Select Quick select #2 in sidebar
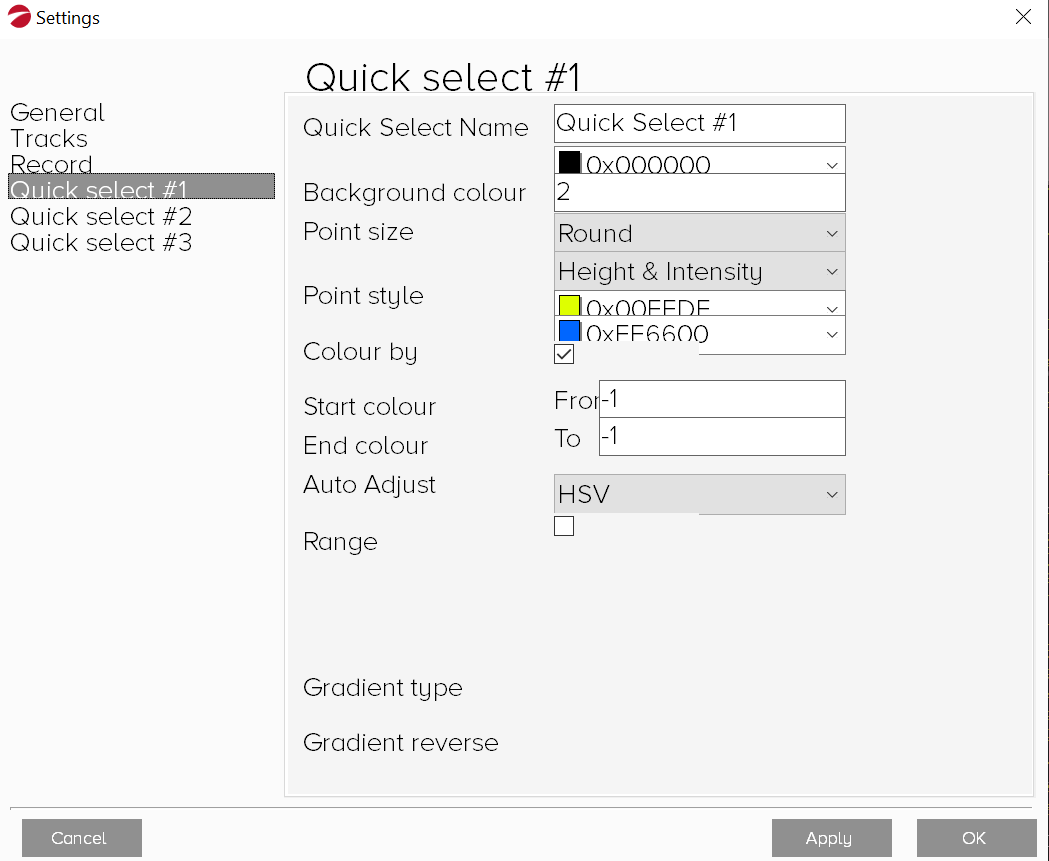Image resolution: width=1049 pixels, height=861 pixels. [101, 217]
